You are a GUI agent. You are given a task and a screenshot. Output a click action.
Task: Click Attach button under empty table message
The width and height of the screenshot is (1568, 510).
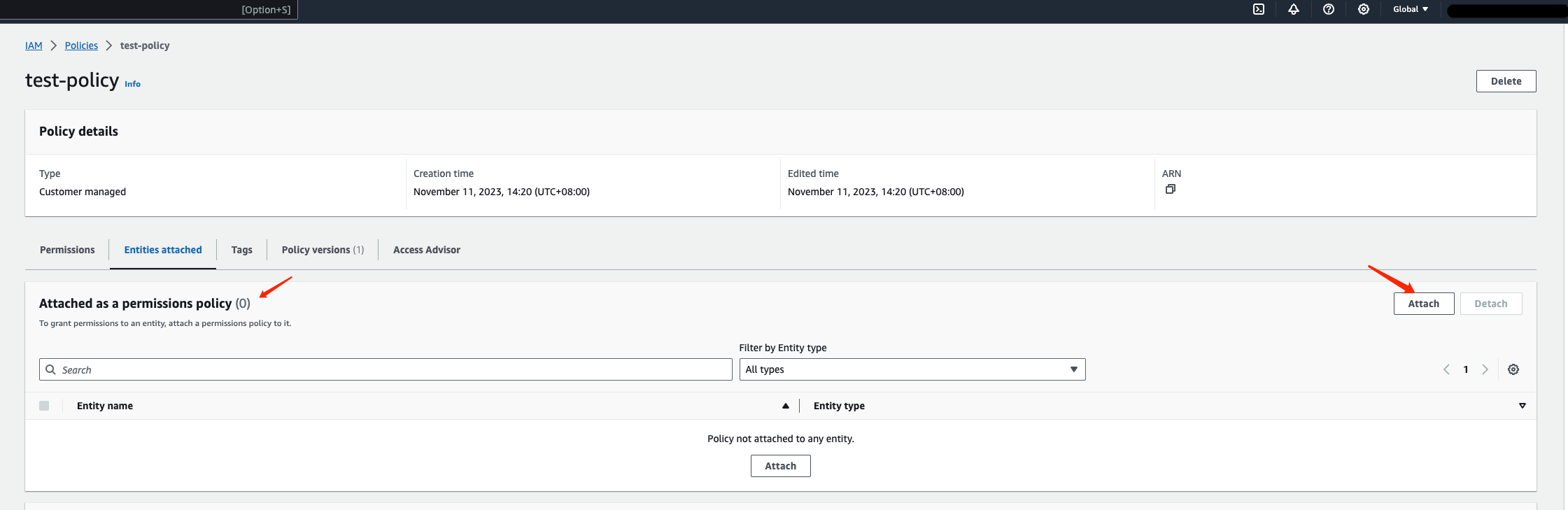(781, 466)
